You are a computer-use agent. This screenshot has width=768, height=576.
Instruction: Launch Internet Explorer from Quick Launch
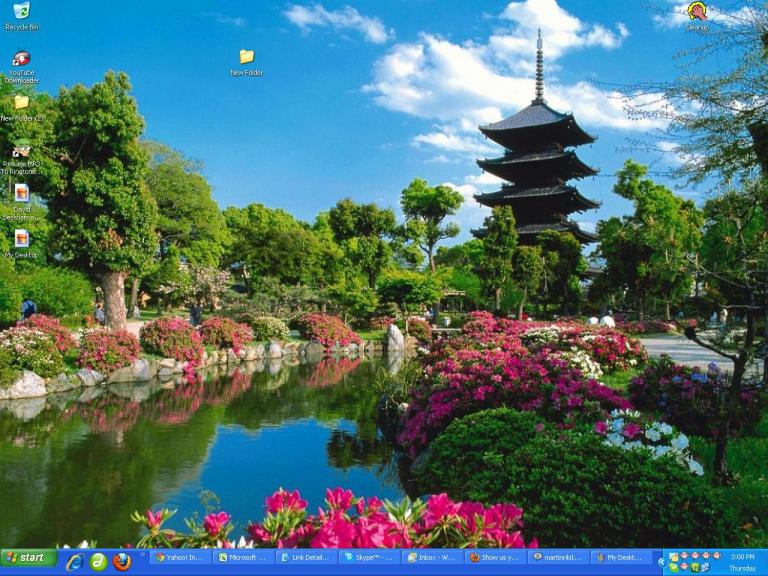(x=74, y=562)
